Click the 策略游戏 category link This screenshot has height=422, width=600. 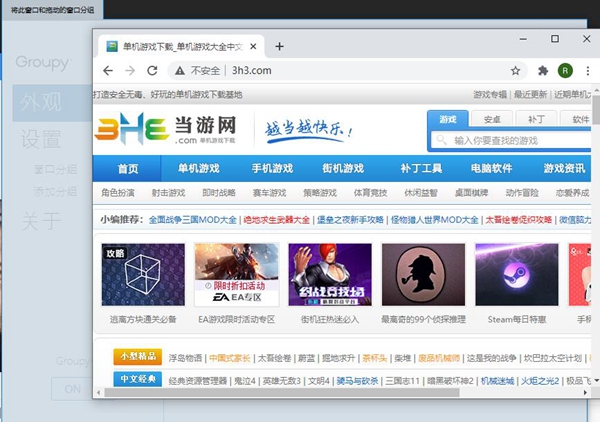click(320, 193)
